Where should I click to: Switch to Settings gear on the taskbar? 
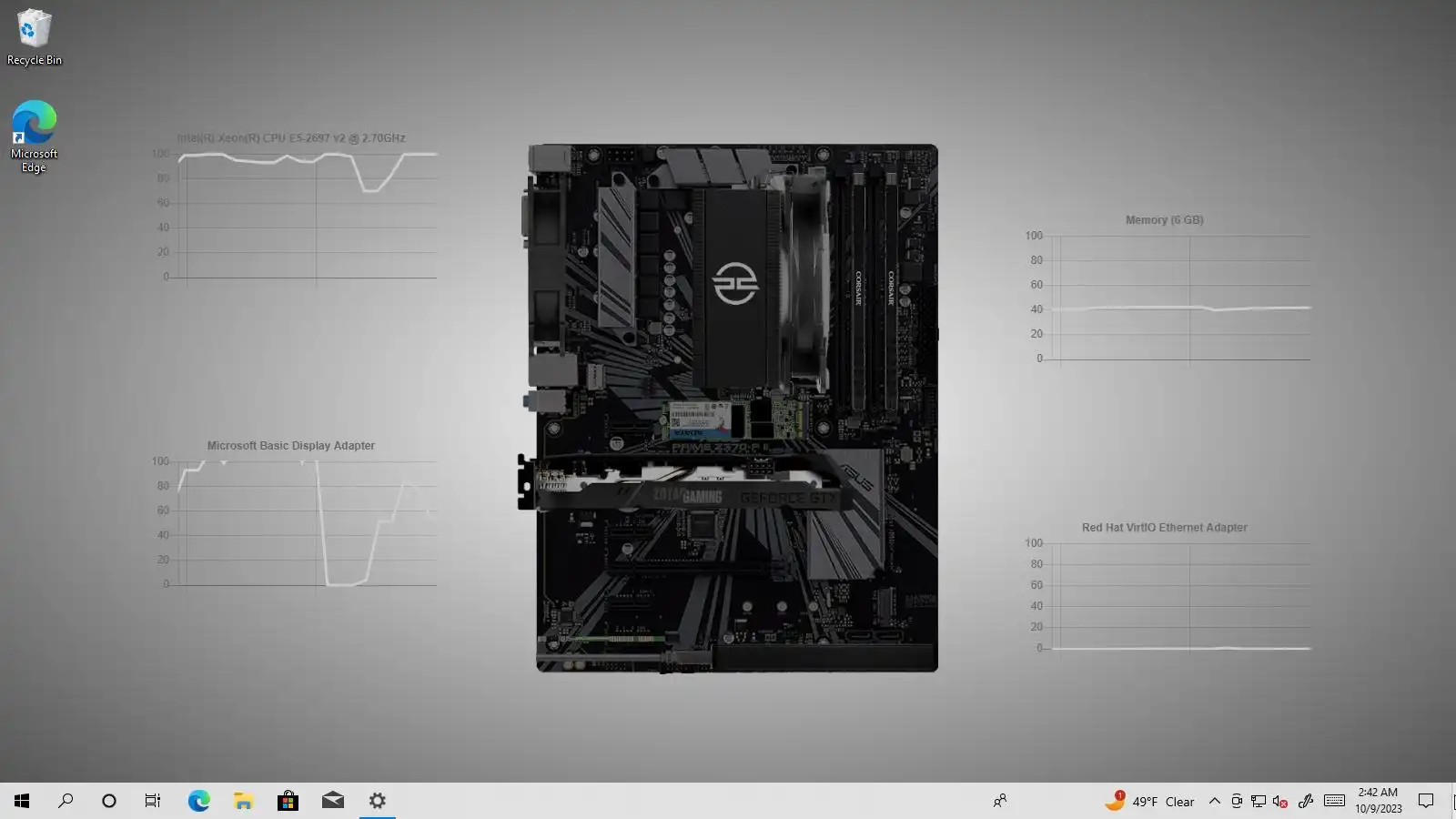click(x=378, y=801)
